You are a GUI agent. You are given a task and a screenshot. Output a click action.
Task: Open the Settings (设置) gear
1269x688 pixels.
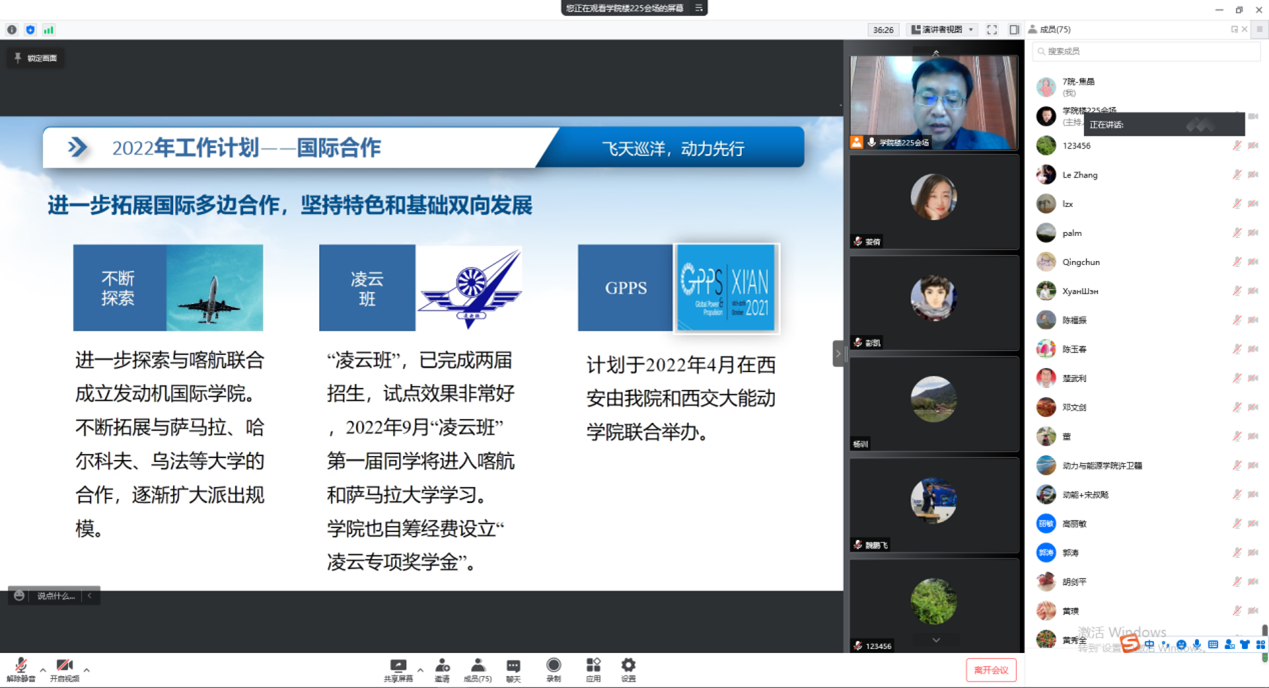pyautogui.click(x=628, y=669)
